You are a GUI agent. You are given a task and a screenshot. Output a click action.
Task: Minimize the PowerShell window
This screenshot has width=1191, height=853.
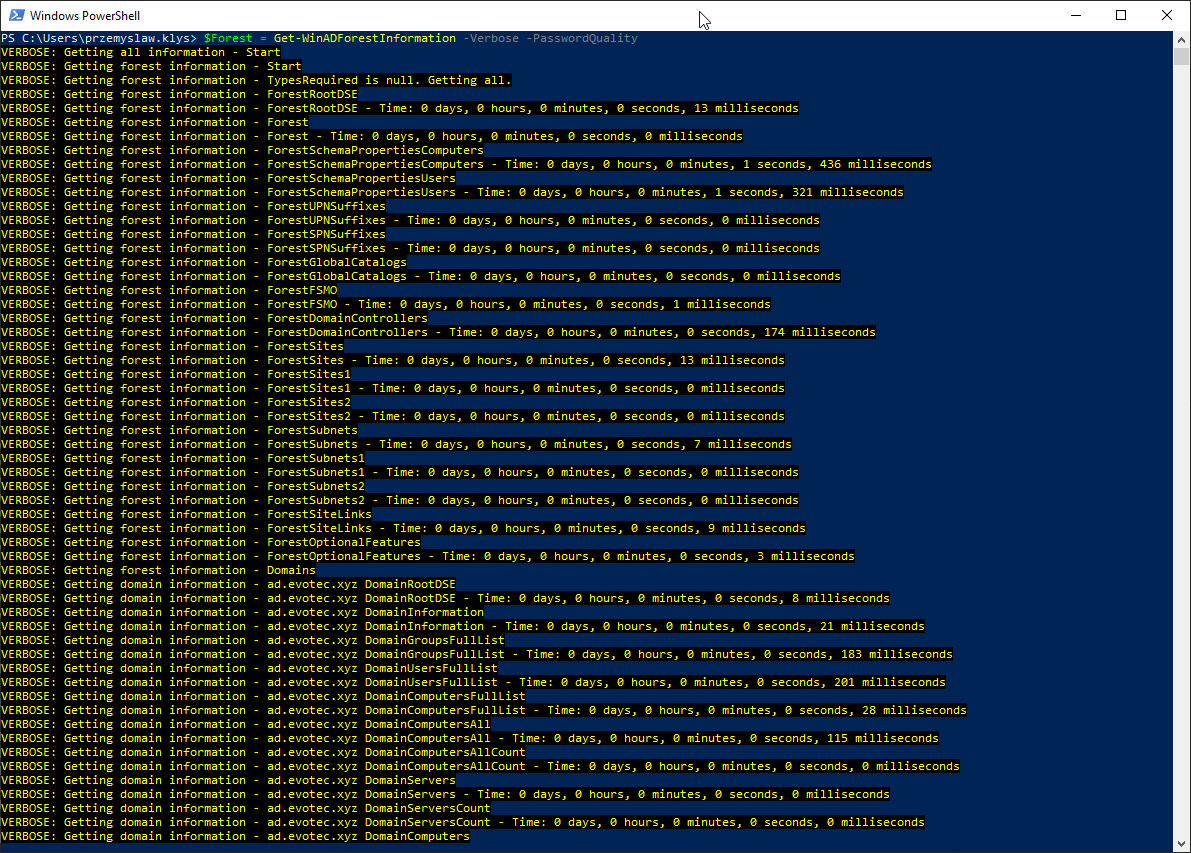click(x=1075, y=14)
